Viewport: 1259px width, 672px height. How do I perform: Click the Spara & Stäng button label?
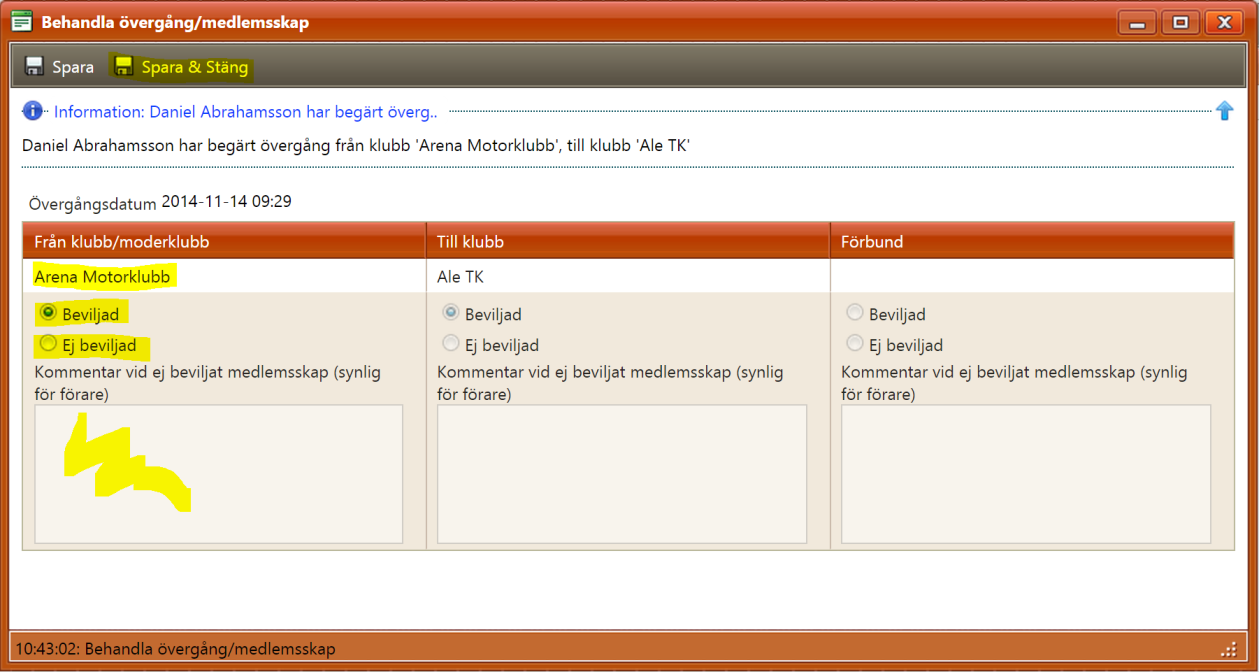point(195,67)
